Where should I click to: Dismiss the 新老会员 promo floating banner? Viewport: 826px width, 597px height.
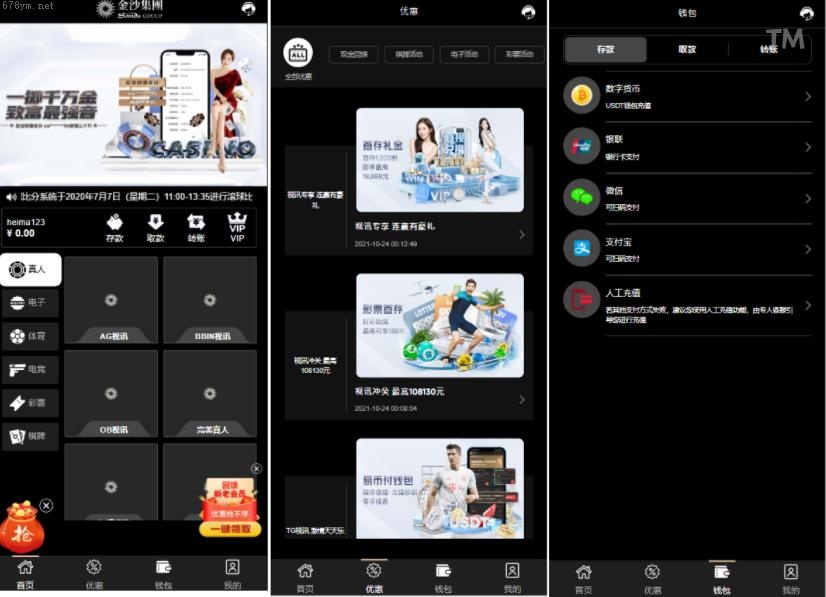tap(256, 469)
